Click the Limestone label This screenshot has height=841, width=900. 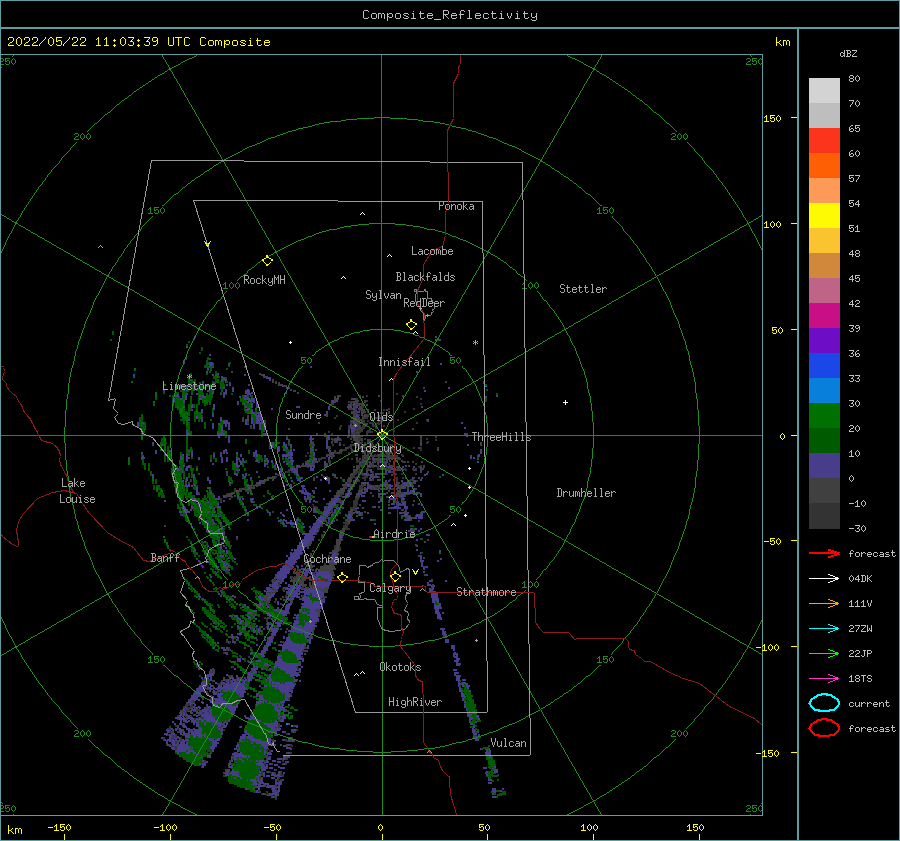click(x=189, y=386)
